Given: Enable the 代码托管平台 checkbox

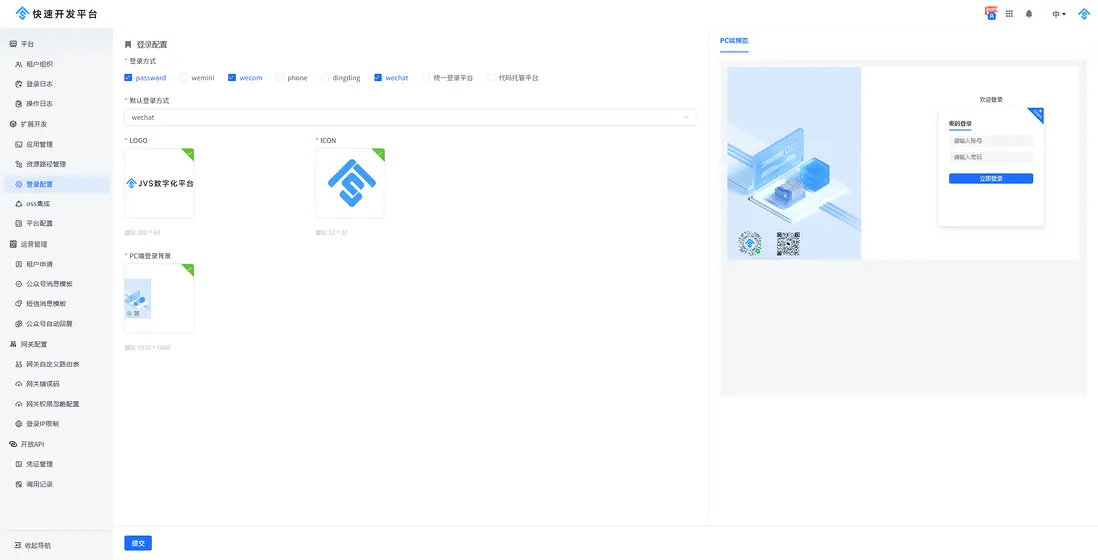Looking at the screenshot, I should [491, 78].
